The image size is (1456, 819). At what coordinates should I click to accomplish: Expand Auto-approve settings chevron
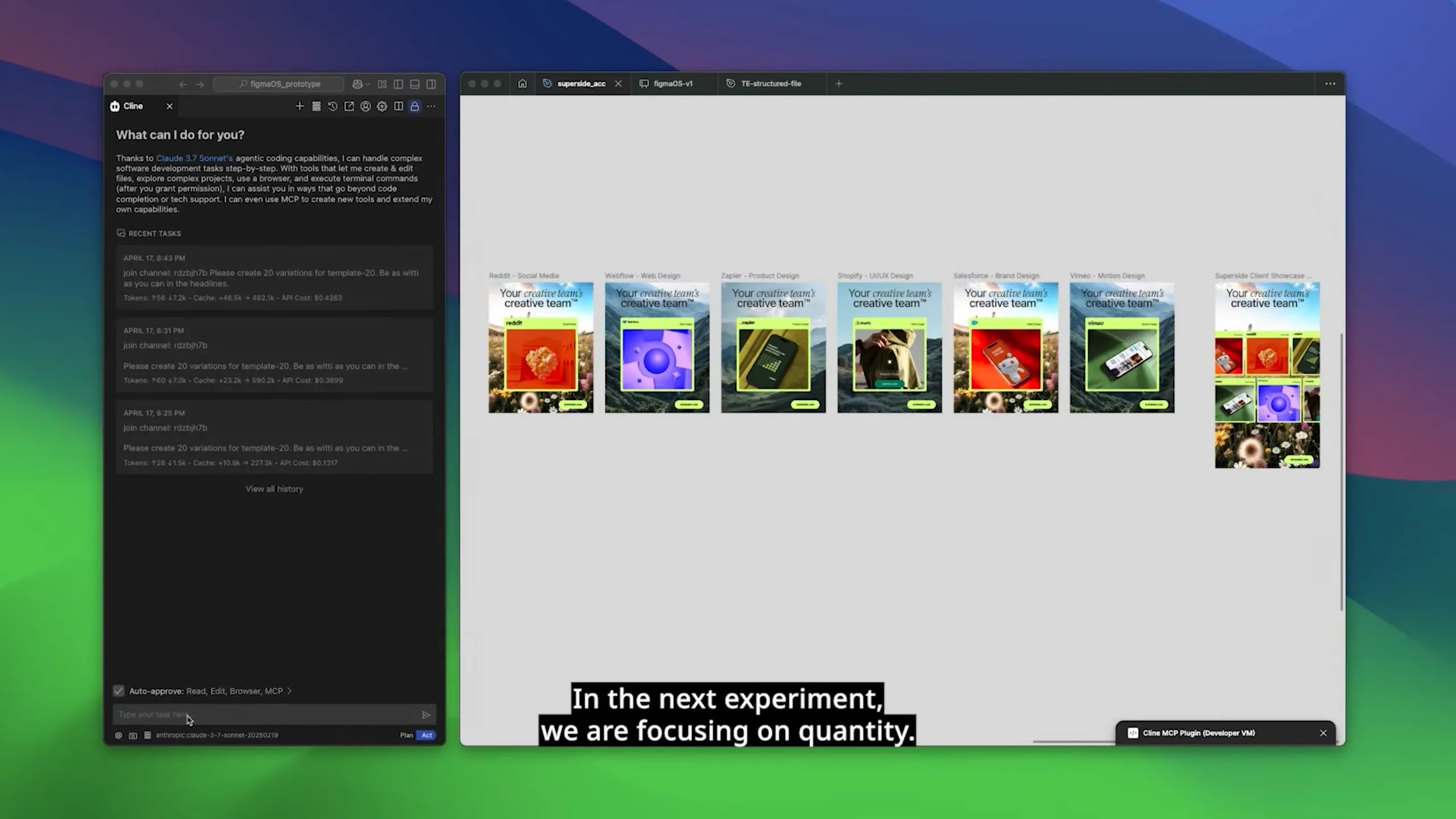pyautogui.click(x=290, y=691)
